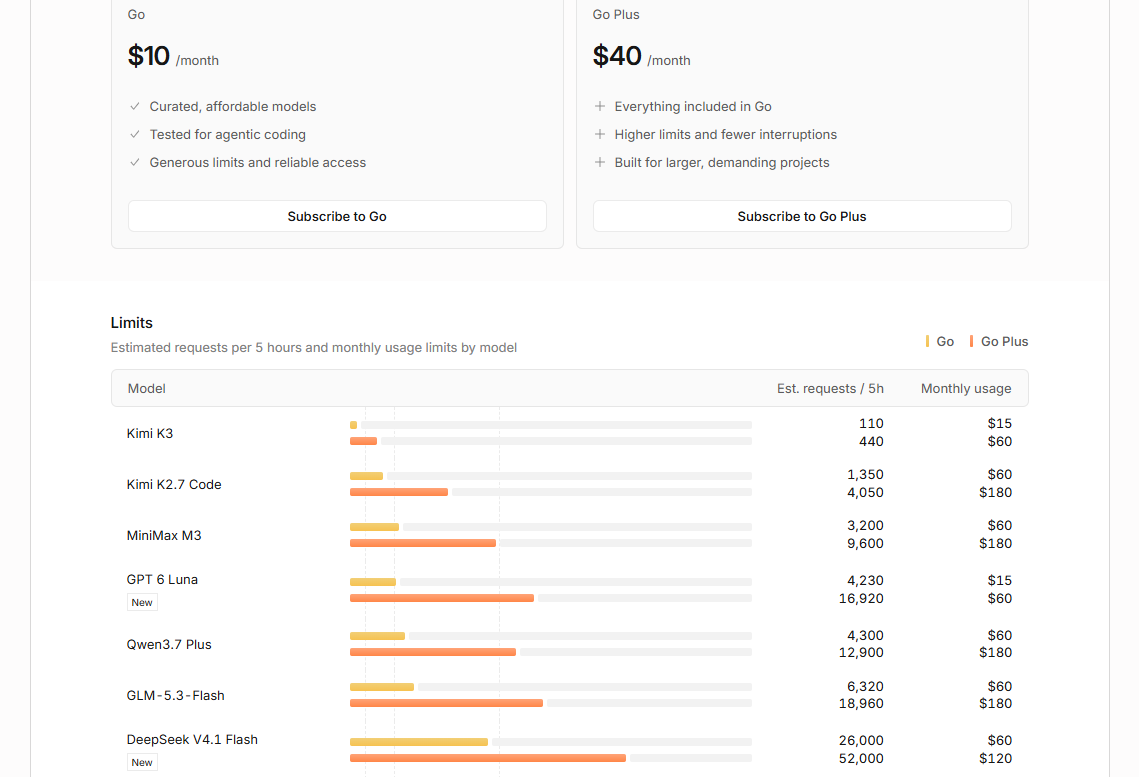Click checkmark icon beside Curated, affordable models
Viewport: 1139px width, 777px height.
pyautogui.click(x=135, y=106)
